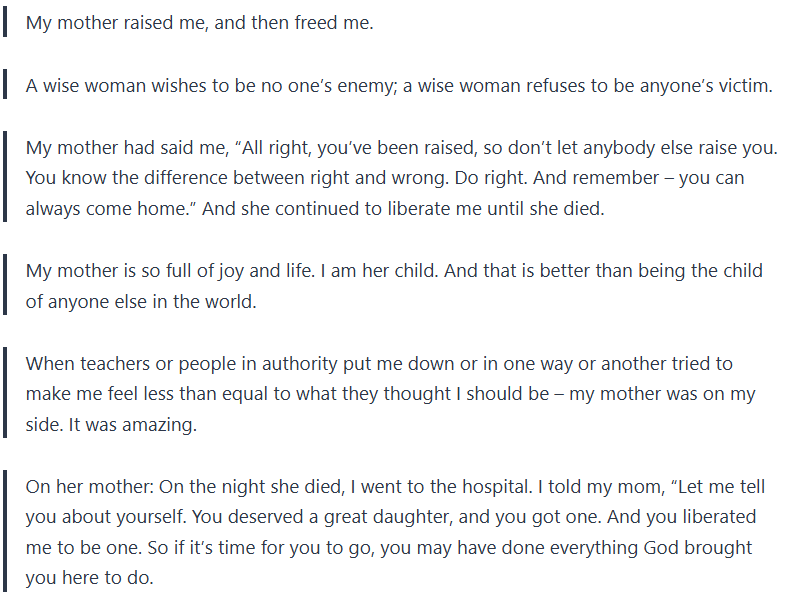The width and height of the screenshot is (807, 595).
Task: Click the line starting "My mother had said me"
Action: [x=401, y=148]
